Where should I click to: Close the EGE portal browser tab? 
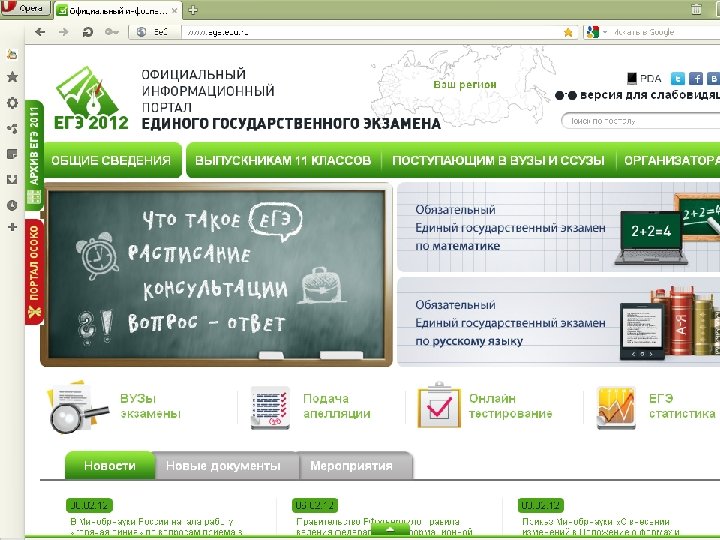[x=174, y=11]
